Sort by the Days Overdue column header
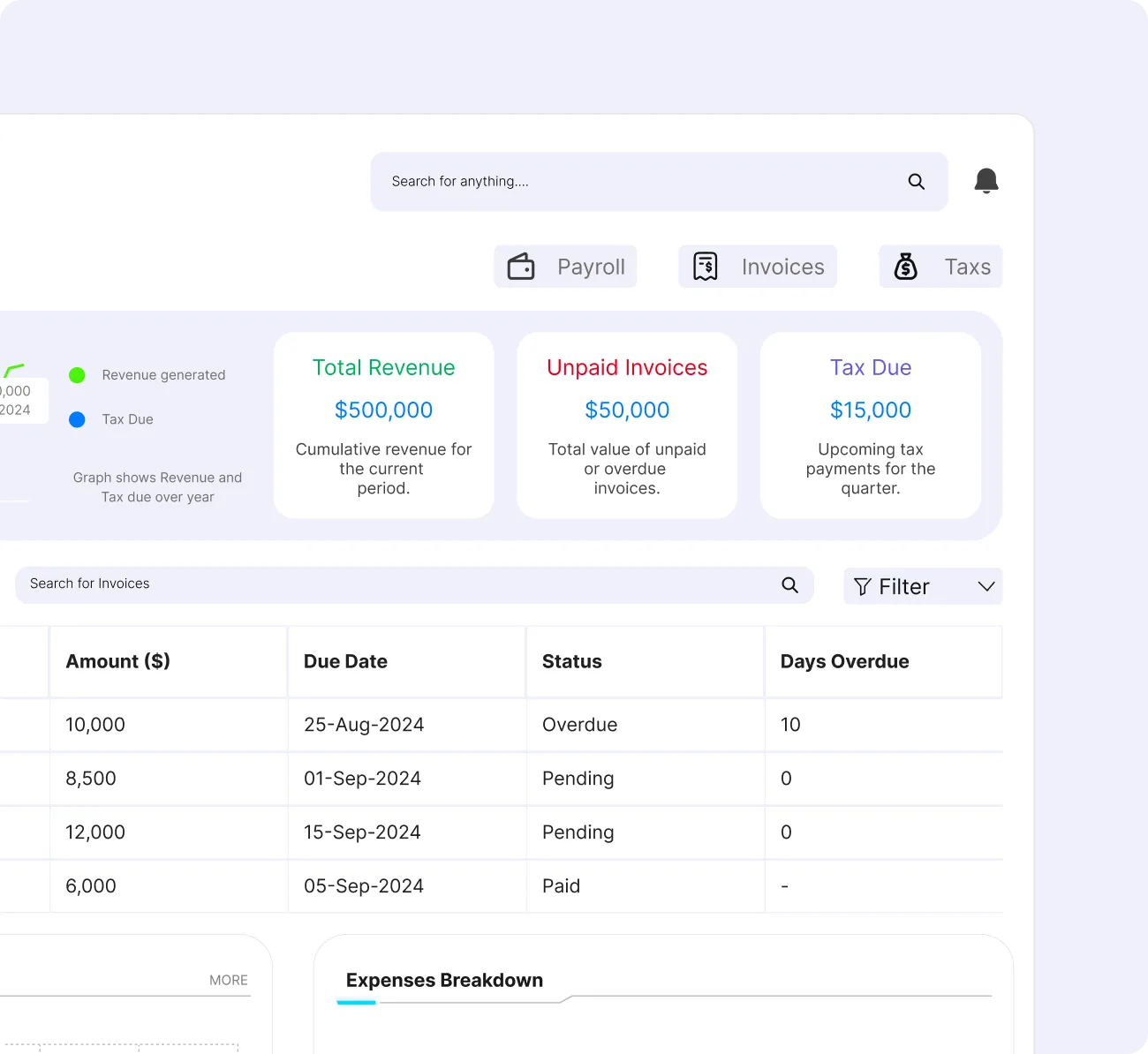 pos(884,662)
